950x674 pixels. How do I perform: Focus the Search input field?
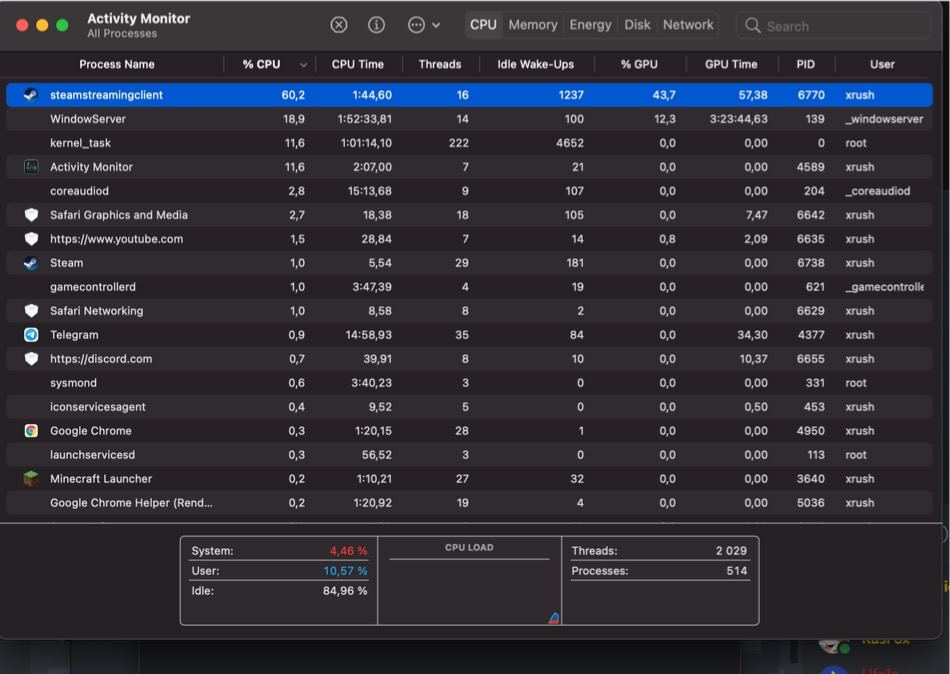[833, 25]
